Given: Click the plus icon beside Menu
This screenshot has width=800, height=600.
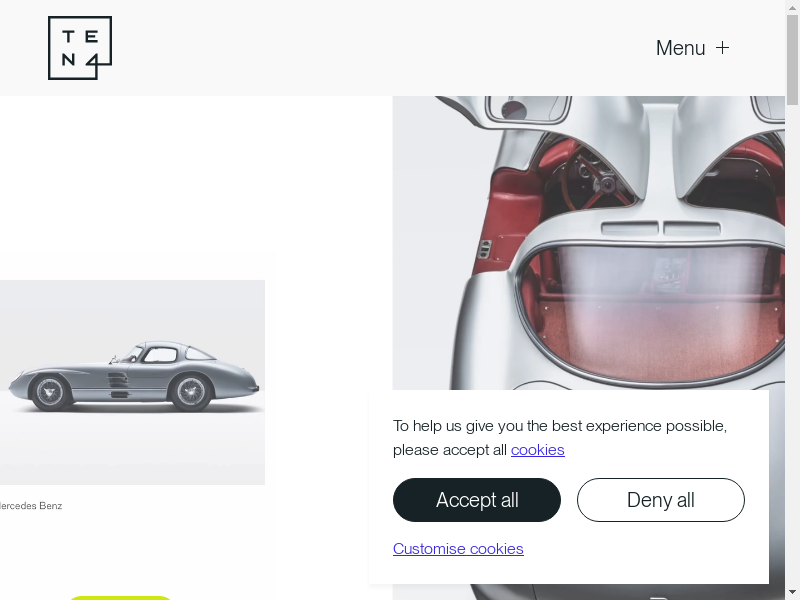Looking at the screenshot, I should (x=723, y=48).
